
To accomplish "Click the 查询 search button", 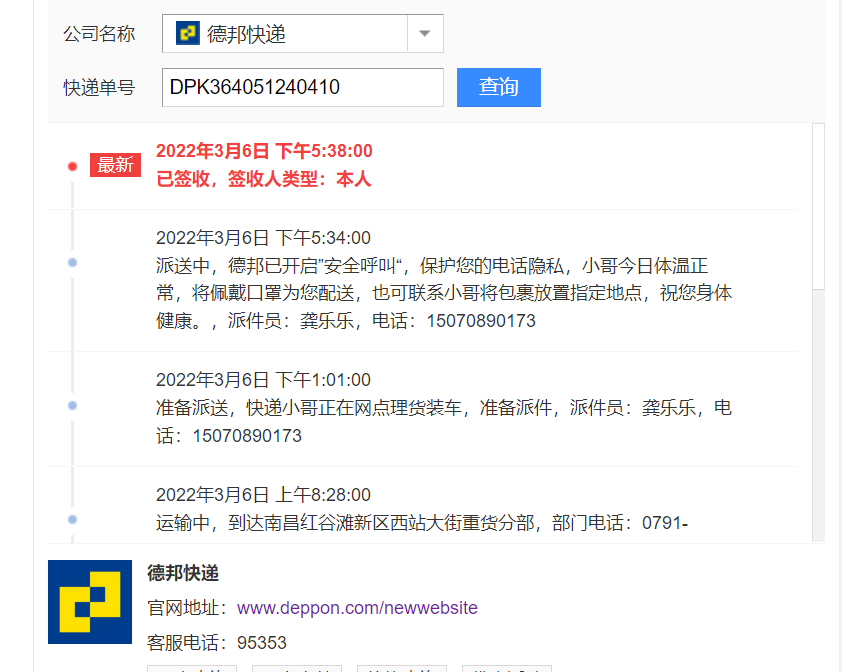I will [499, 87].
